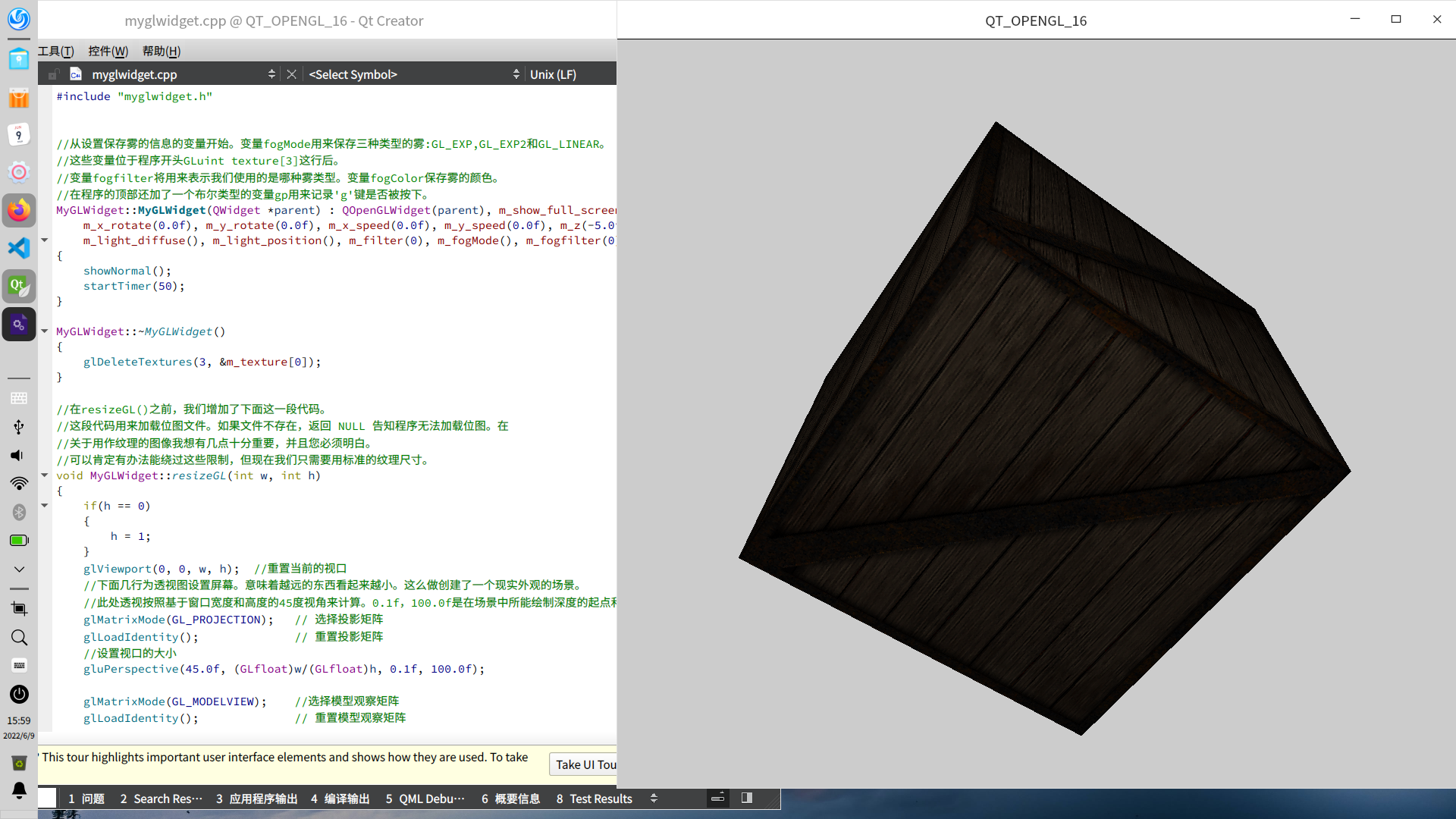Open the Wi-Fi network tray icon
Viewport: 1456px width, 819px height.
tap(19, 483)
